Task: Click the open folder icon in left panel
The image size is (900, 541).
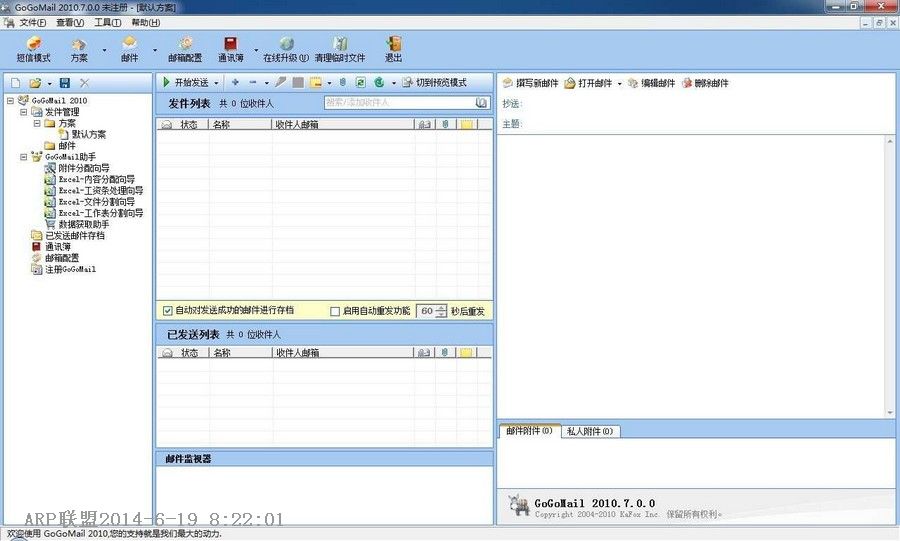Action: click(x=35, y=83)
